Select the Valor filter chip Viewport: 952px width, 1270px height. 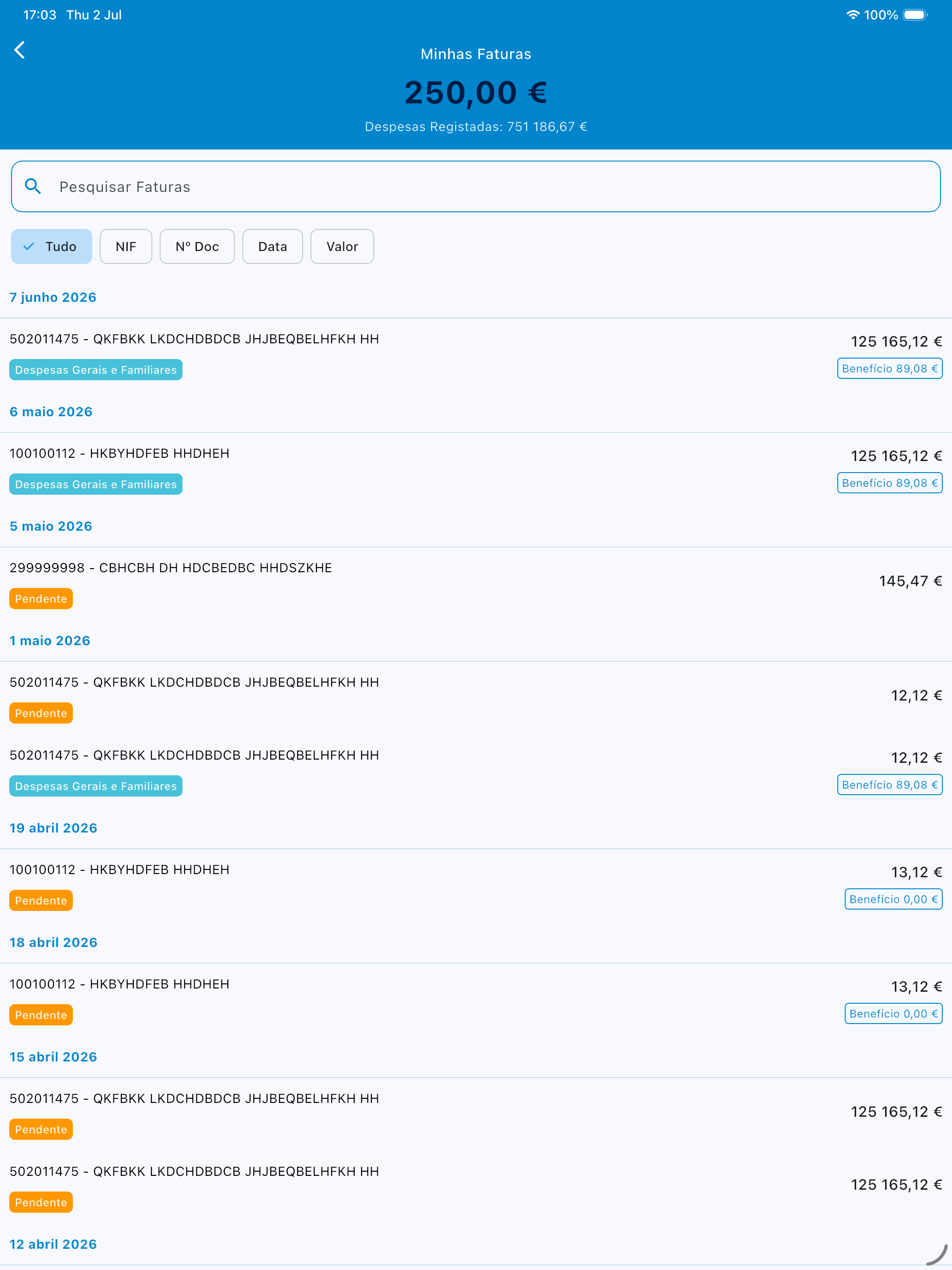click(x=342, y=246)
